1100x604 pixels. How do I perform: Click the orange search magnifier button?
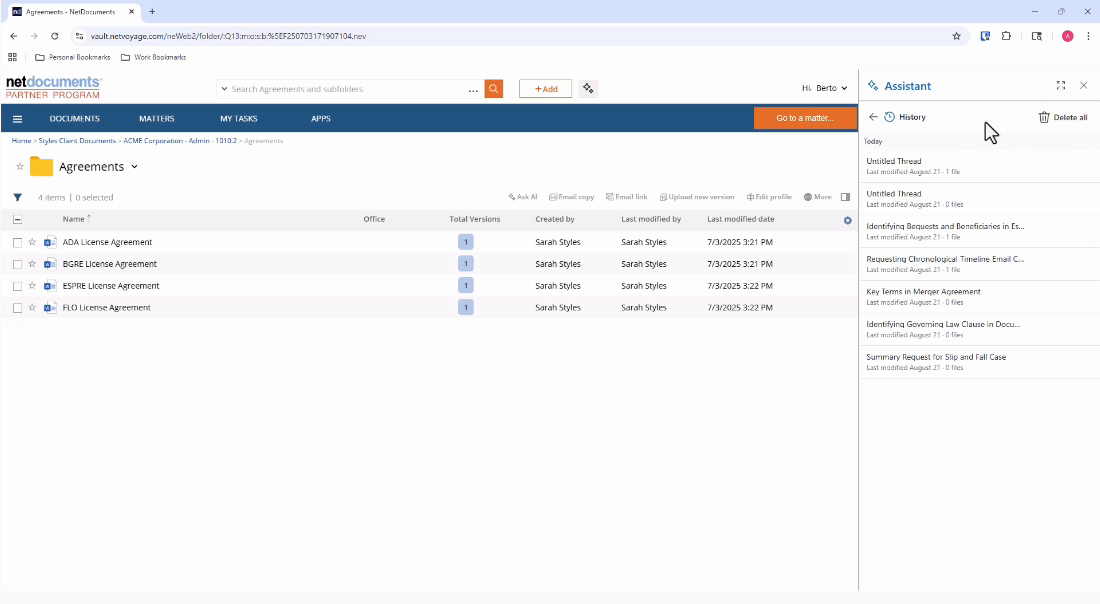point(494,89)
